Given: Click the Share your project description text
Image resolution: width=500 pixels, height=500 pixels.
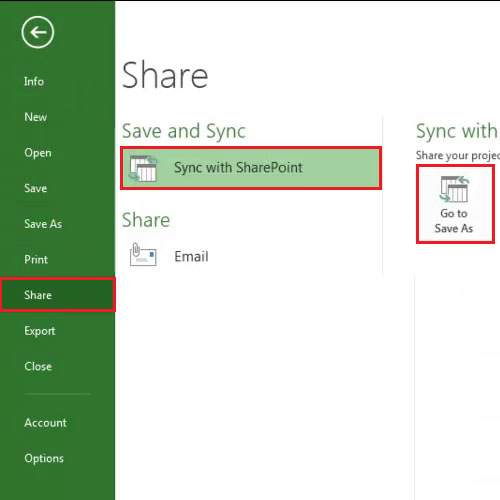Looking at the screenshot, I should [458, 155].
